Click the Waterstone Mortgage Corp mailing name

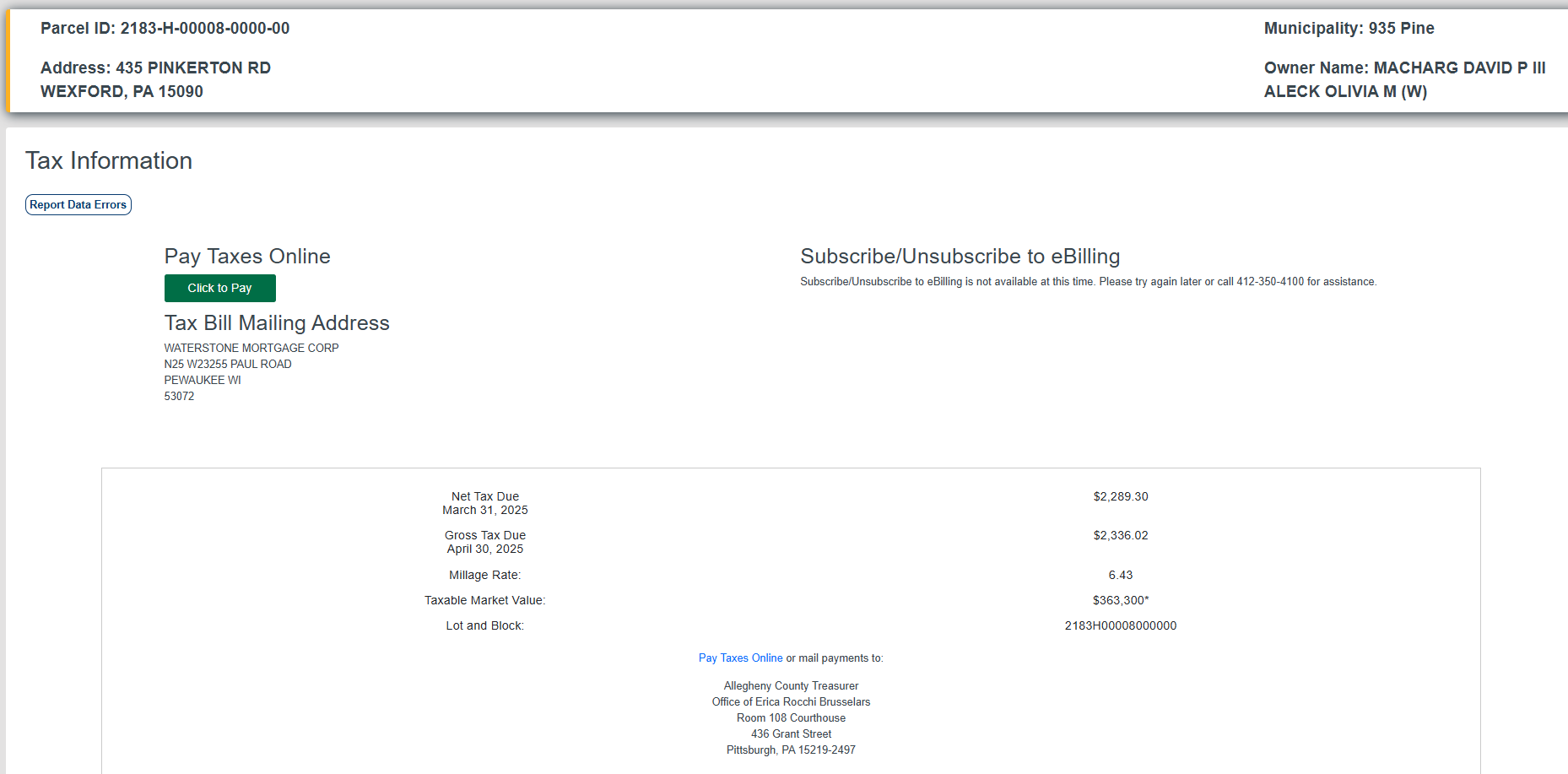251,349
